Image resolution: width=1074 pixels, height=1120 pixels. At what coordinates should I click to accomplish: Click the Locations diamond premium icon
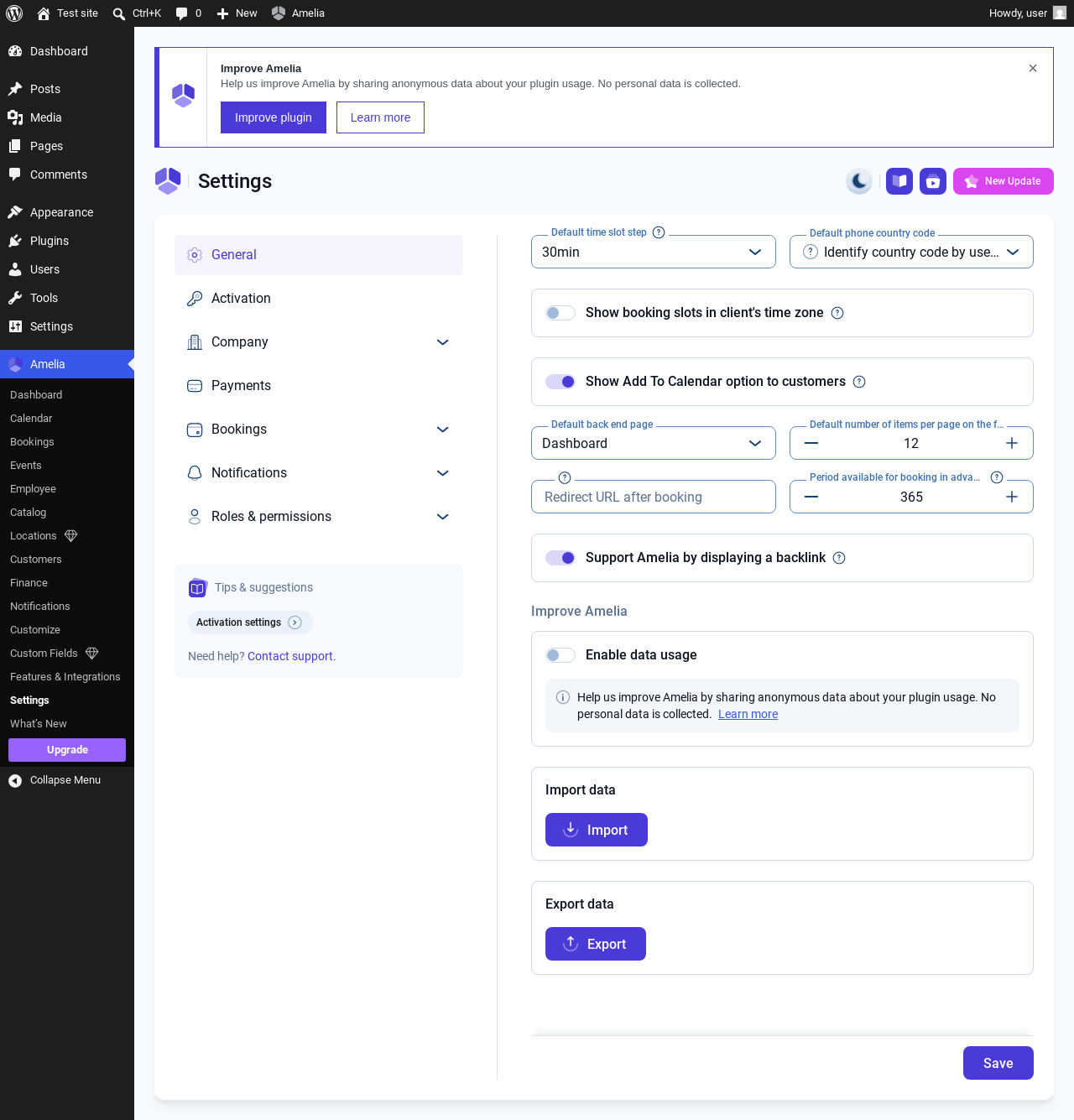click(x=71, y=536)
